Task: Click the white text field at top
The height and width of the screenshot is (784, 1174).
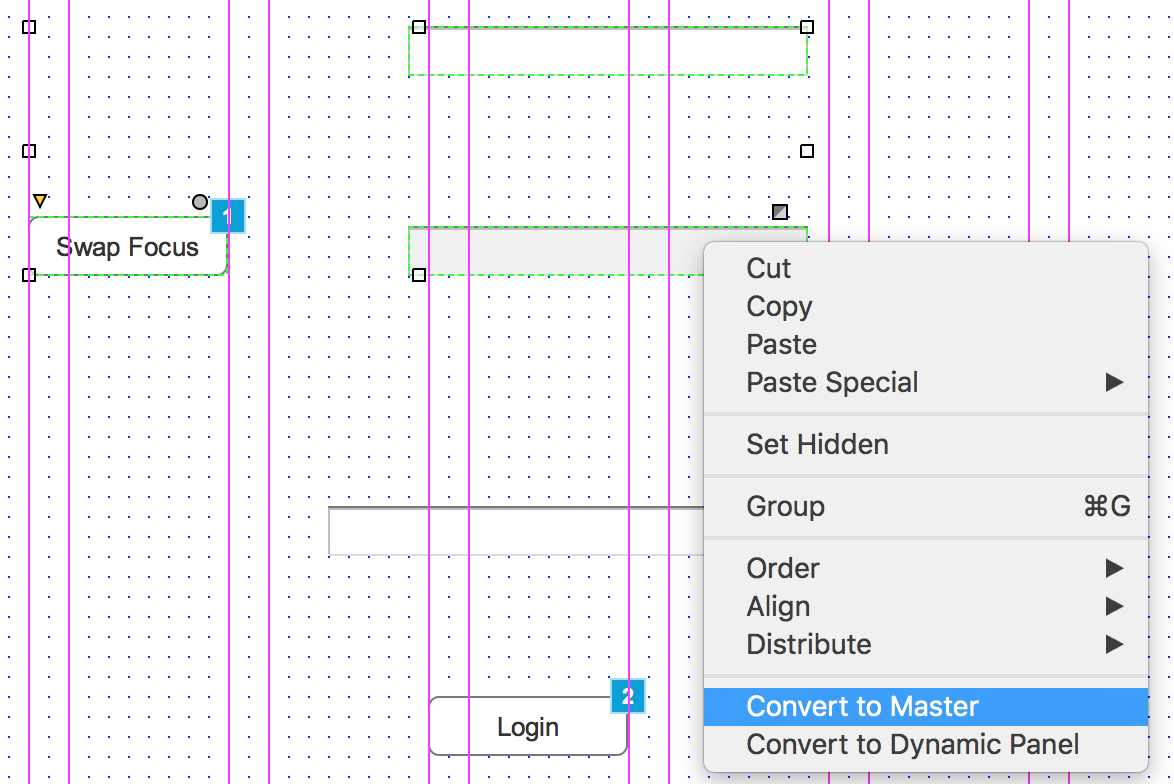Action: tap(607, 51)
